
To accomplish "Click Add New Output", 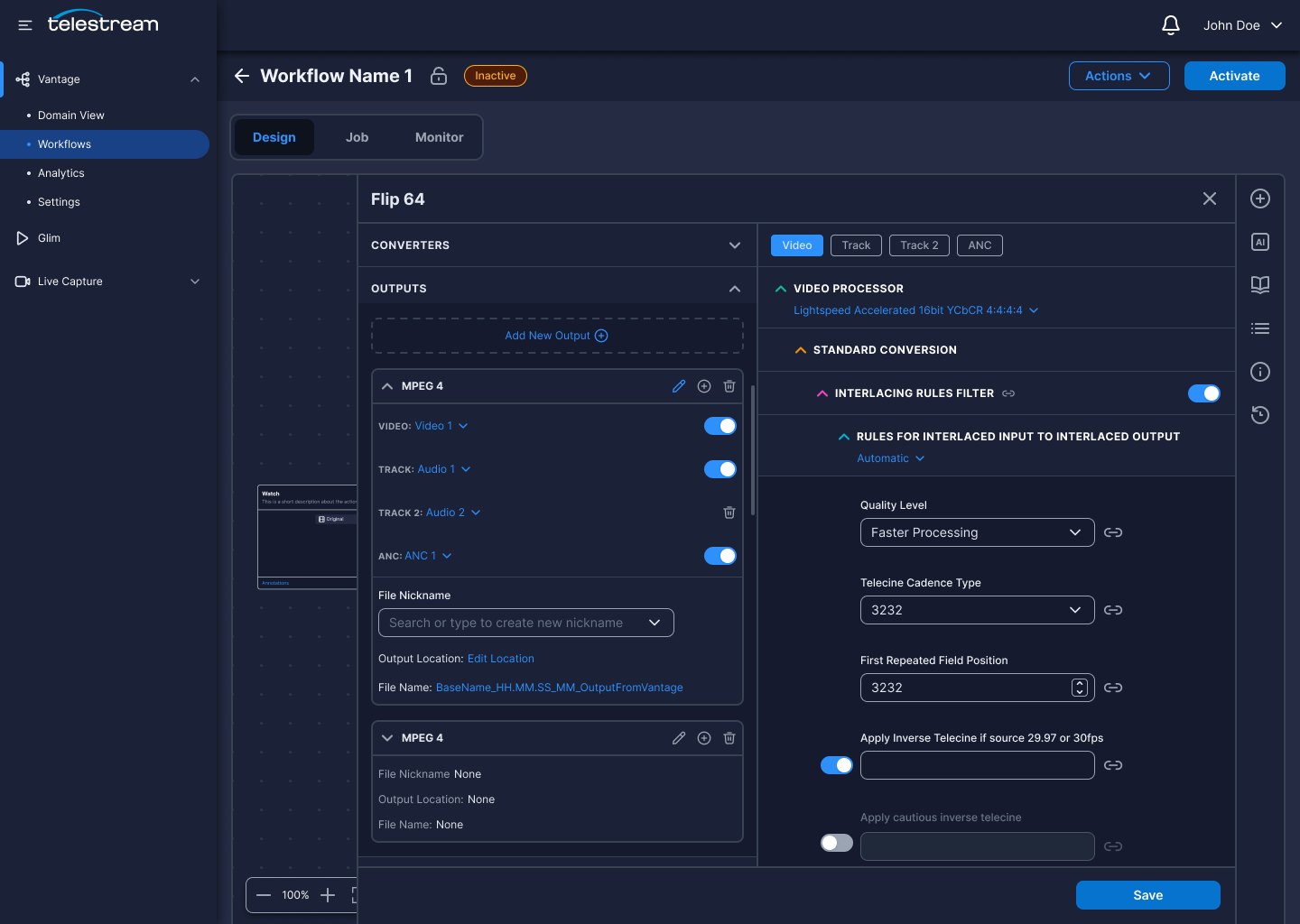I will 557,336.
